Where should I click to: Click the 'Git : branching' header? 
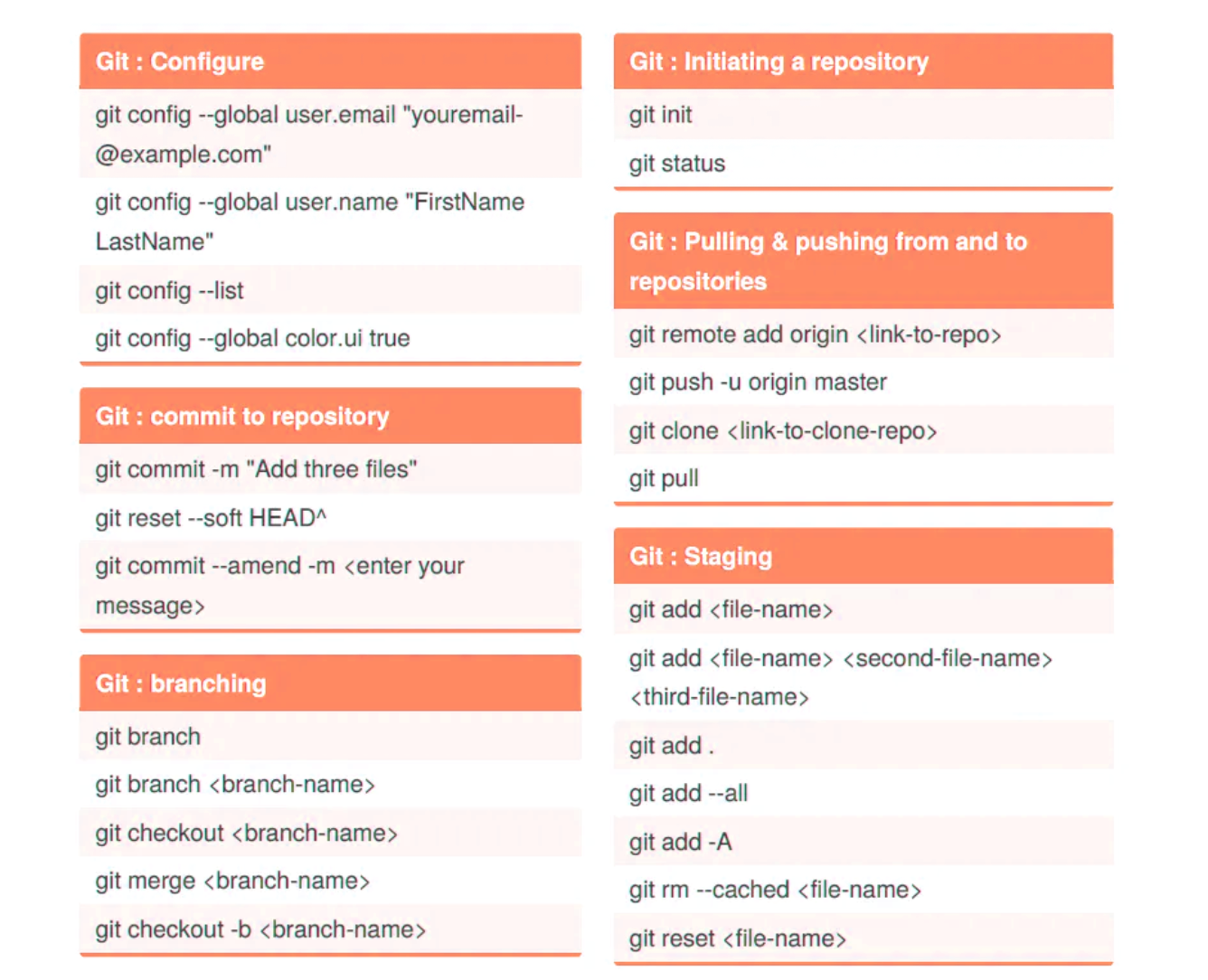pos(330,683)
